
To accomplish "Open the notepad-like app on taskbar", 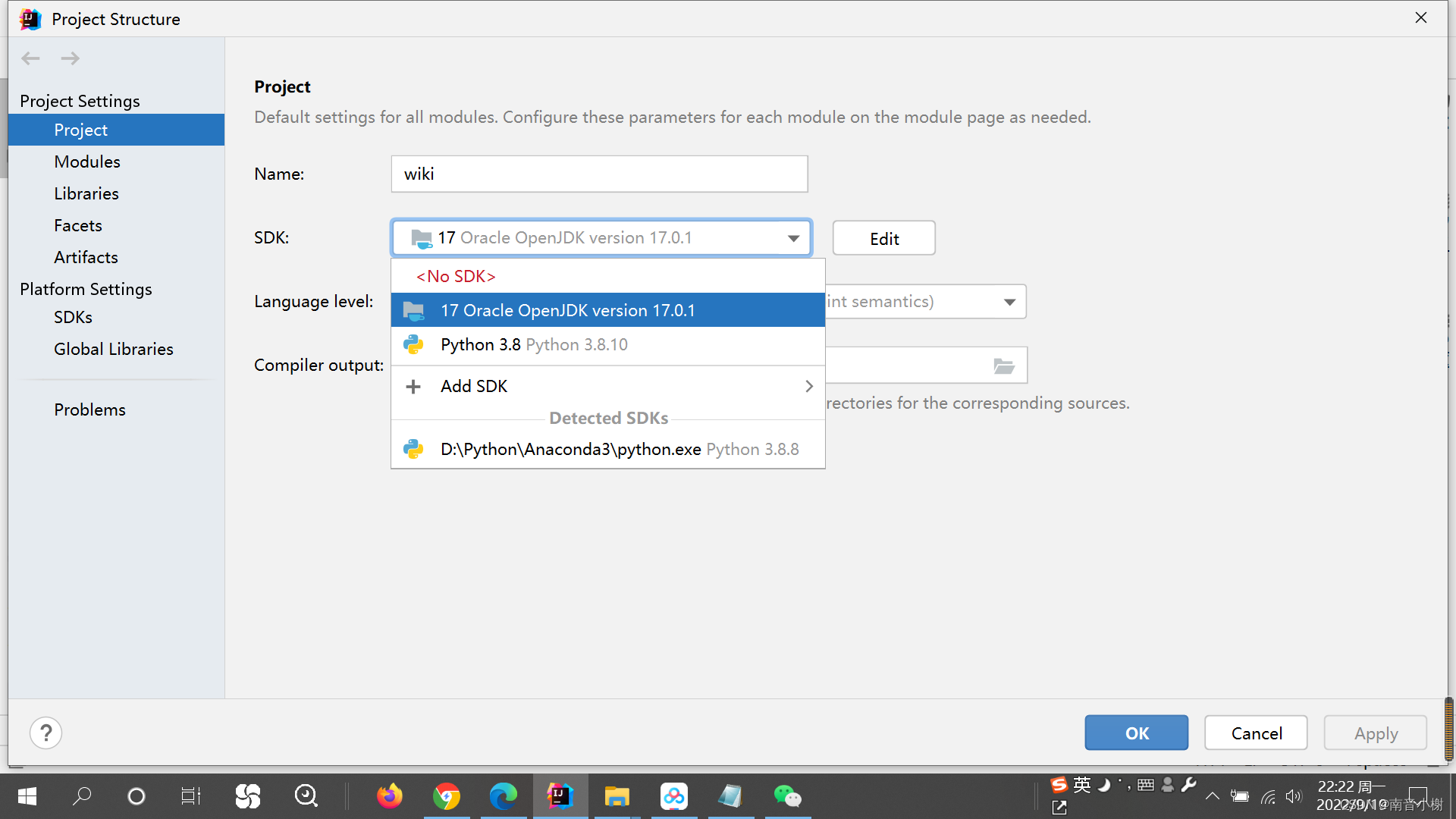I will (730, 796).
